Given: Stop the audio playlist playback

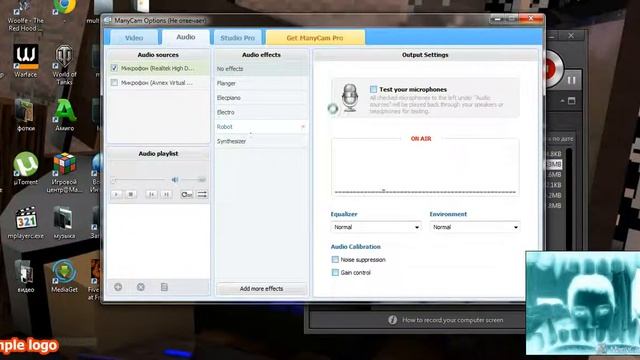Looking at the screenshot, I should point(131,194).
